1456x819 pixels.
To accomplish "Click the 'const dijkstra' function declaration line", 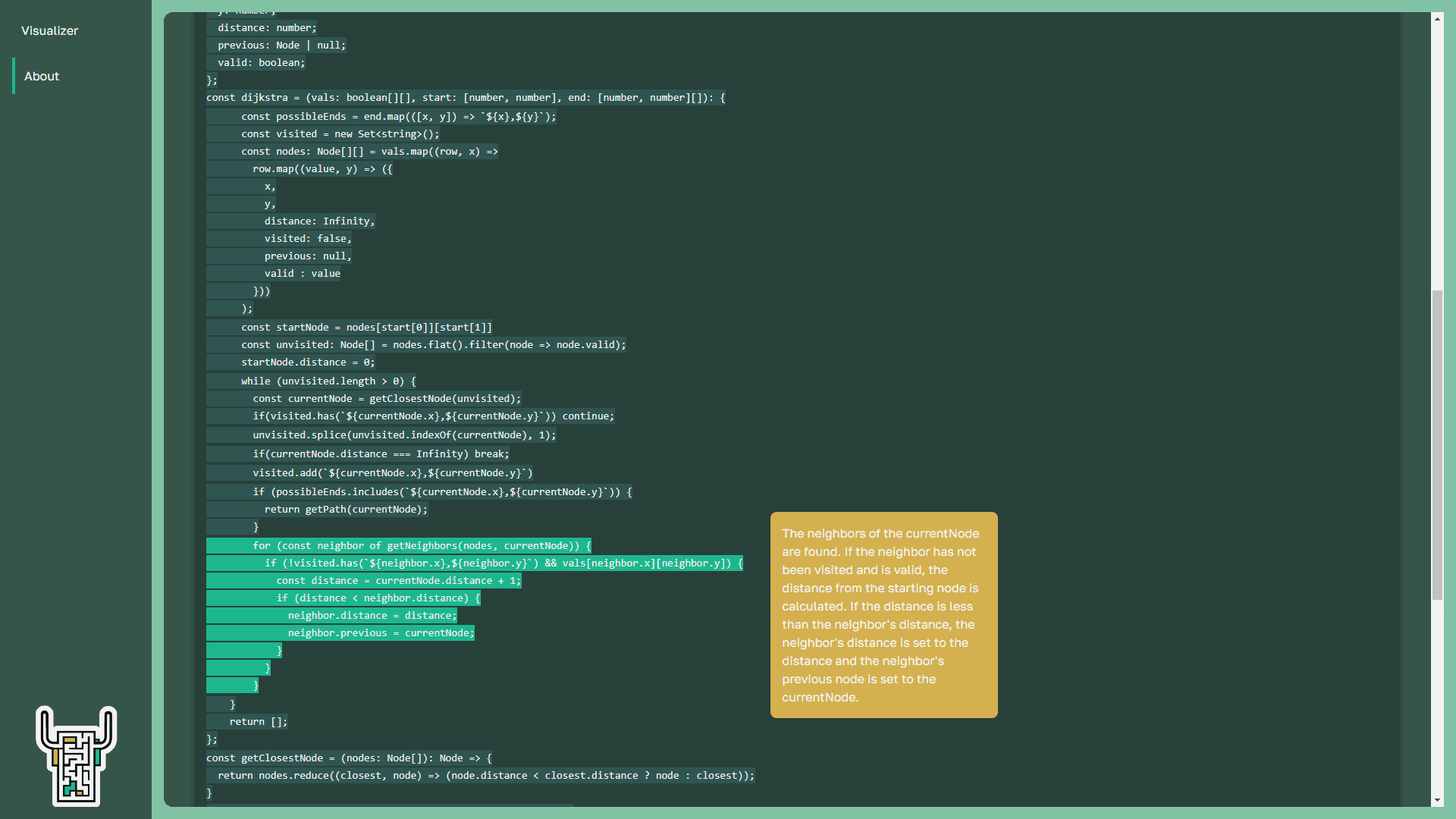I will tap(465, 98).
